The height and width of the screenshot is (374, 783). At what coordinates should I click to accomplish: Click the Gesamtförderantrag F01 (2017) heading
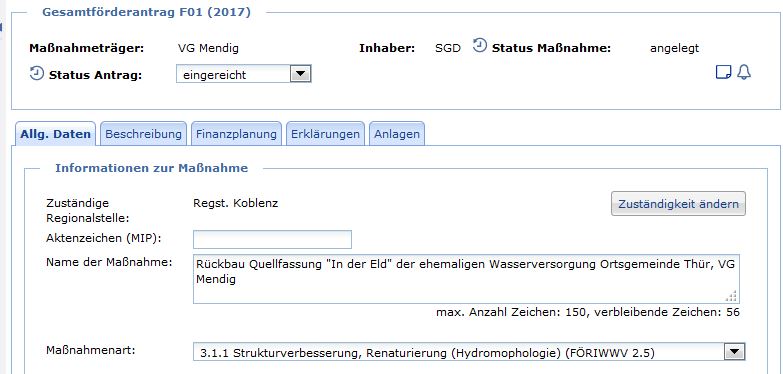146,12
